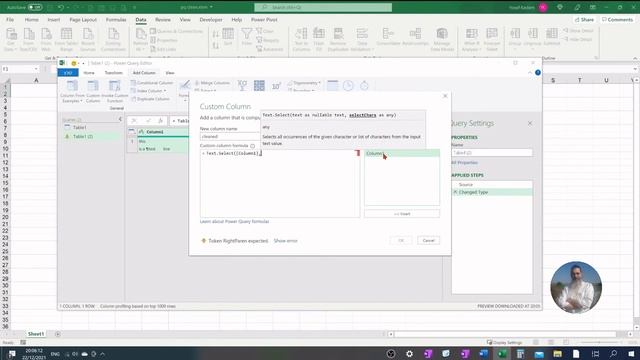Click Sort button in Excel ribbon
The width and height of the screenshot is (640, 360).
pos(228,37)
